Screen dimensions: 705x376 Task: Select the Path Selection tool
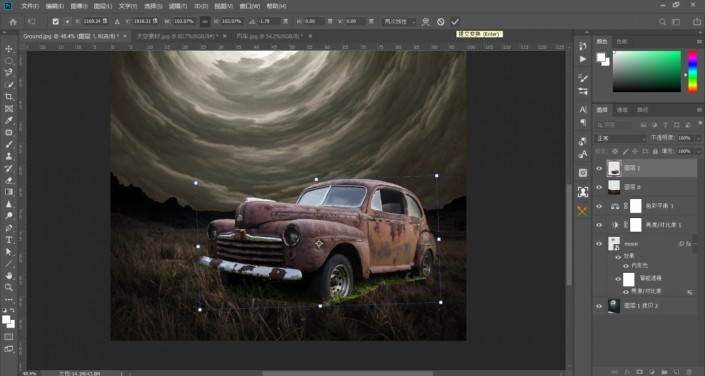tap(9, 252)
